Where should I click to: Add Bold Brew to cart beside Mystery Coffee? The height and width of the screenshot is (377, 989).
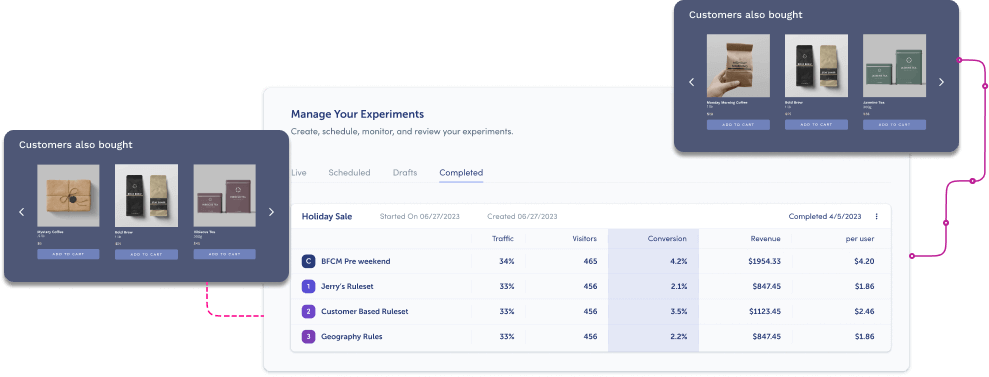pyautogui.click(x=146, y=254)
